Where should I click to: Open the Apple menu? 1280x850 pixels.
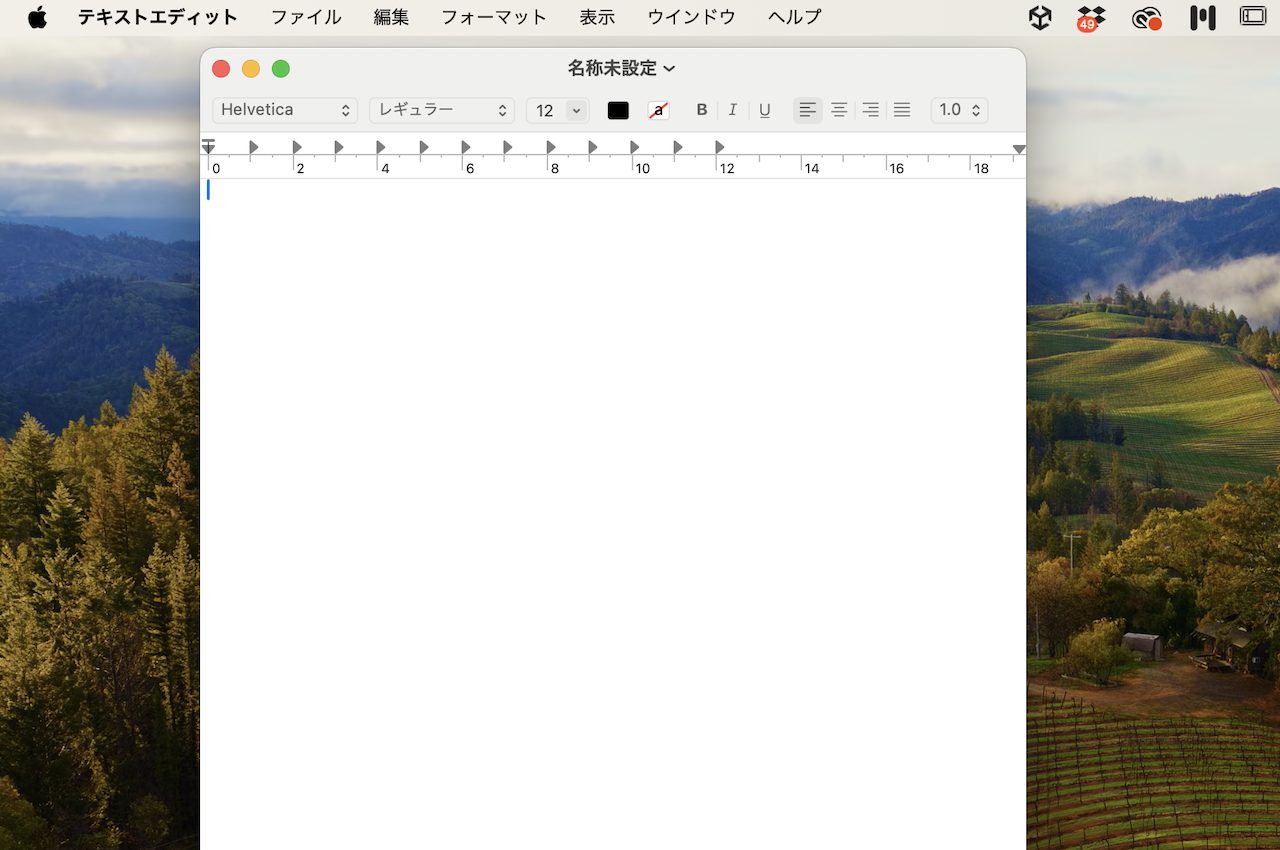(x=37, y=17)
